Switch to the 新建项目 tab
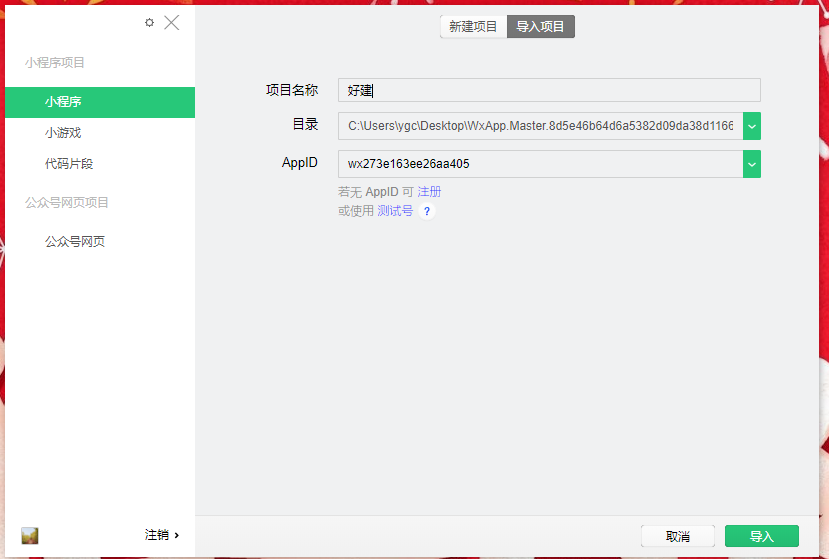Screen dimensions: 829x559 [x=473, y=26]
